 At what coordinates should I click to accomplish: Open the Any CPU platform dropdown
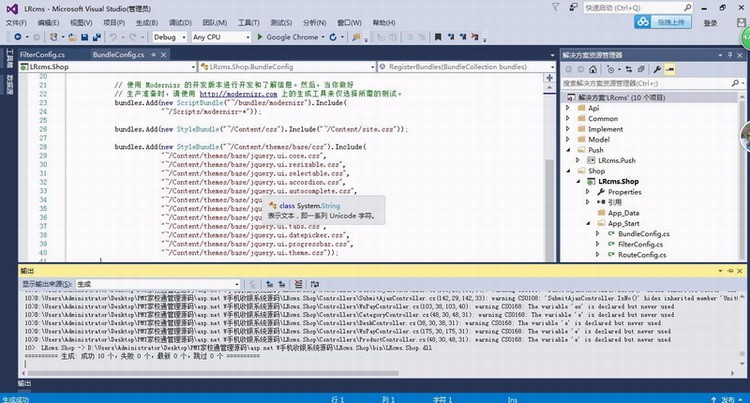(220, 37)
